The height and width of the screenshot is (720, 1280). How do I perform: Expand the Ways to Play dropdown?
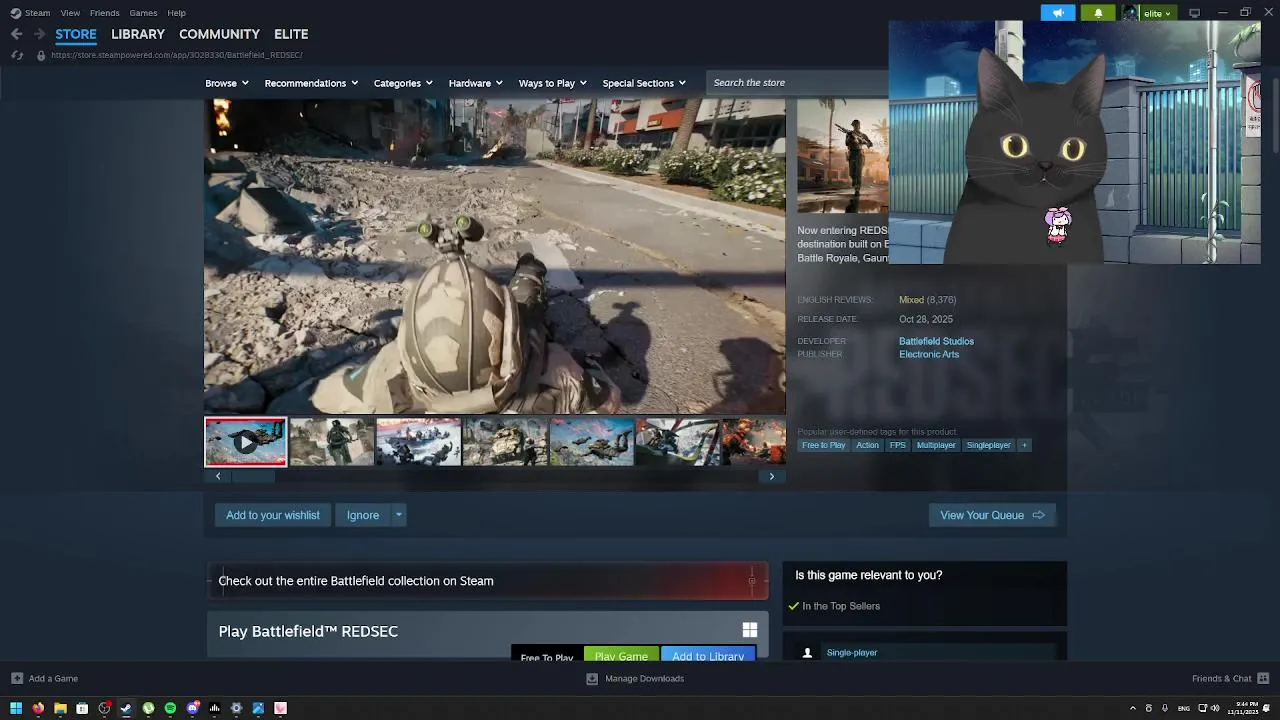pyautogui.click(x=552, y=83)
